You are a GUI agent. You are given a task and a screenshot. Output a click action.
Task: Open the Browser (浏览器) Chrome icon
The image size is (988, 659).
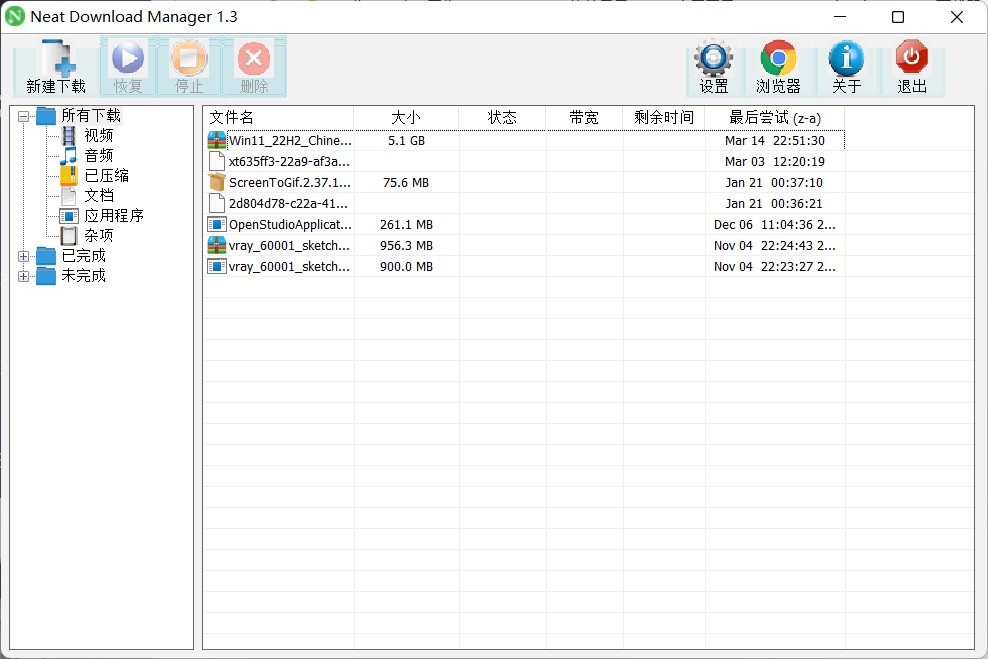(778, 58)
